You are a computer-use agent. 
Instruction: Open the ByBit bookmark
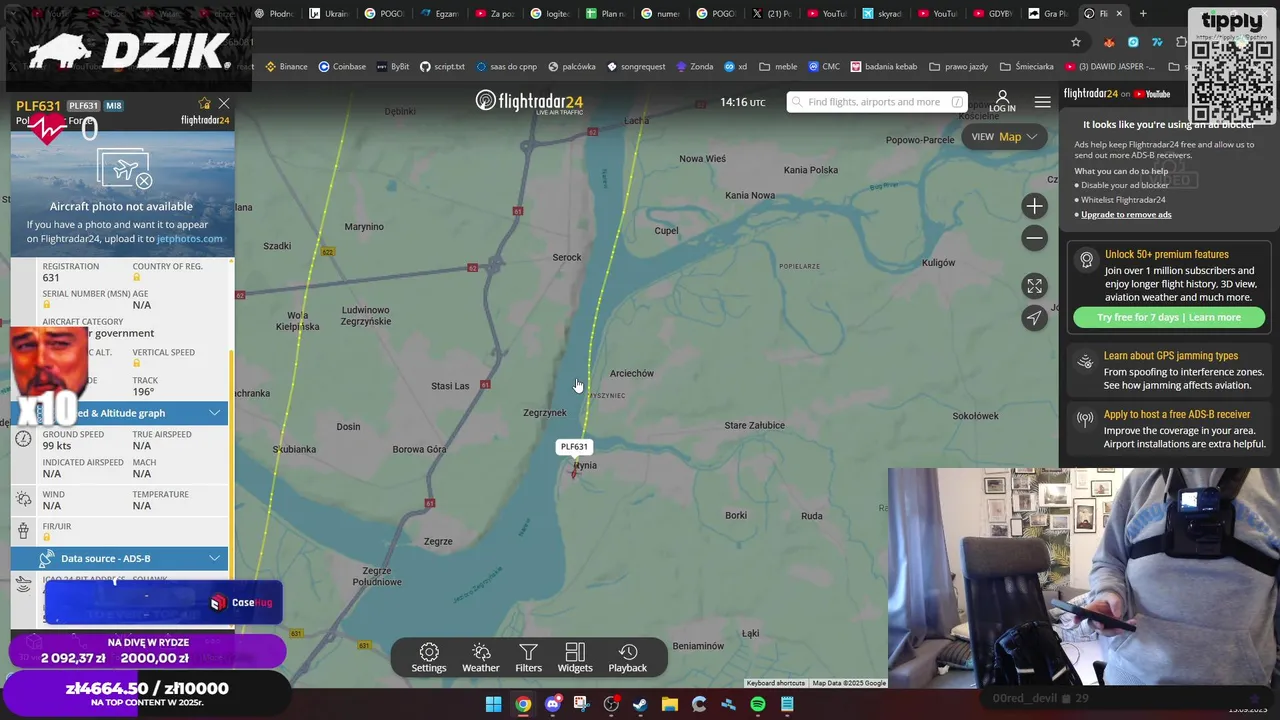[392, 67]
